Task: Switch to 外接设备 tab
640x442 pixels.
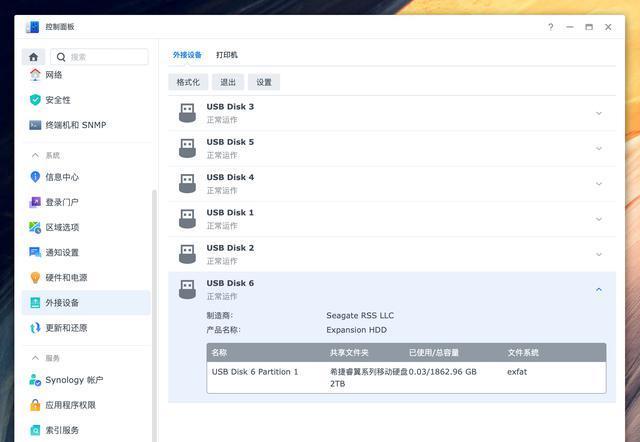Action: 187,55
